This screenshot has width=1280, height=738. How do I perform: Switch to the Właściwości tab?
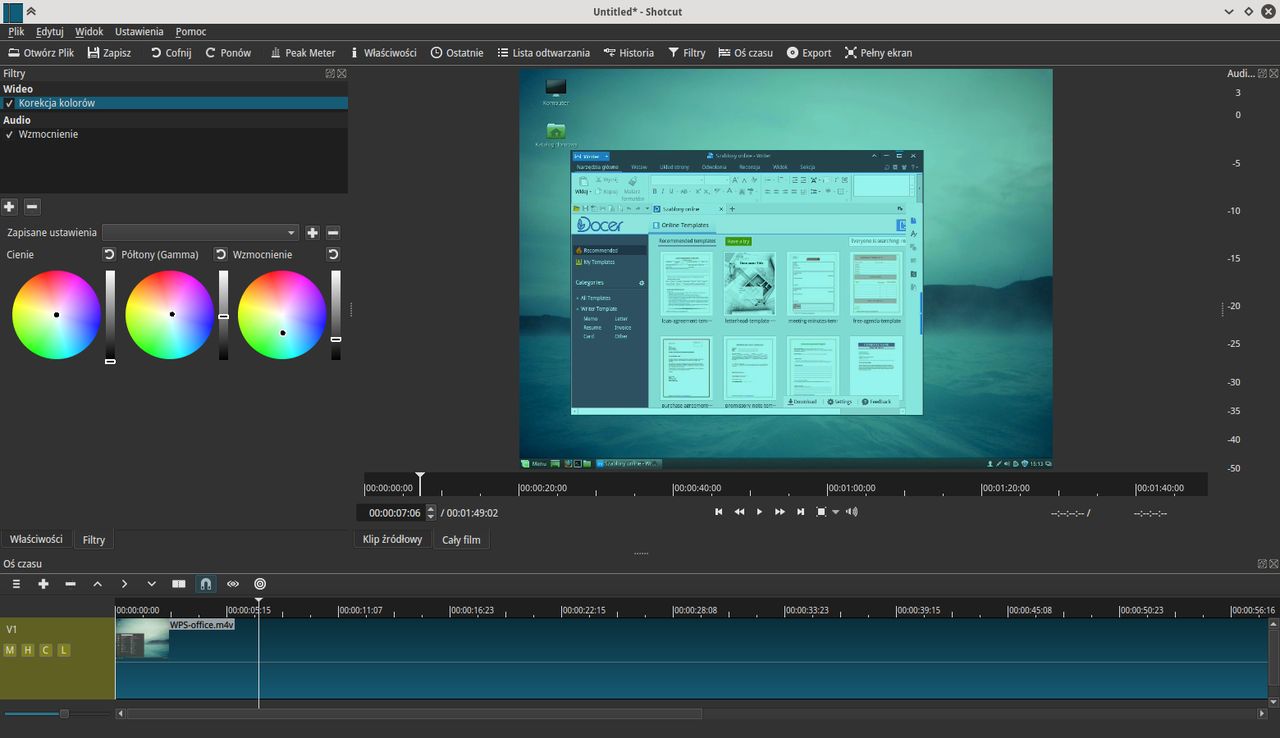coord(36,540)
